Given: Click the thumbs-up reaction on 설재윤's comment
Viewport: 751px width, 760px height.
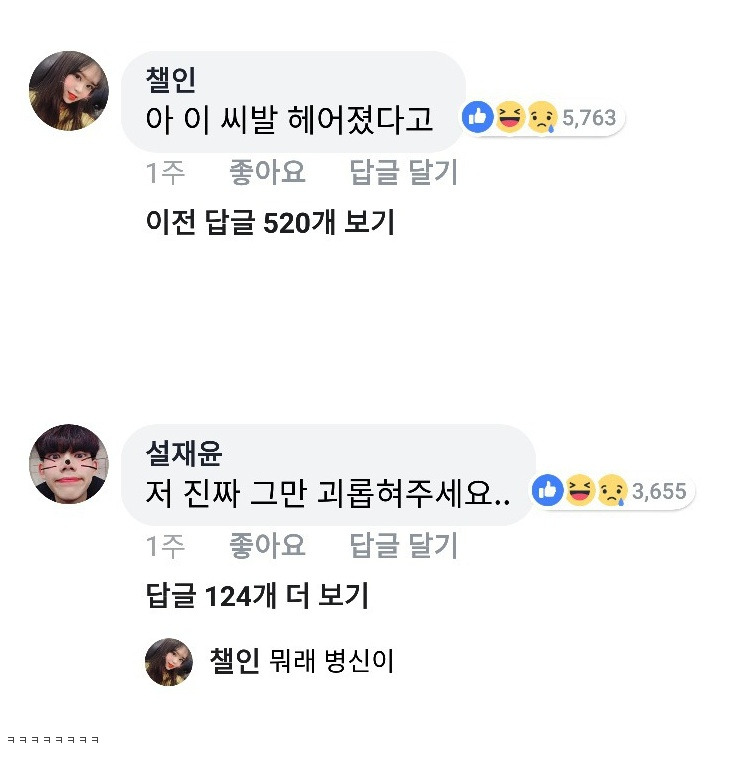Looking at the screenshot, I should [x=548, y=491].
